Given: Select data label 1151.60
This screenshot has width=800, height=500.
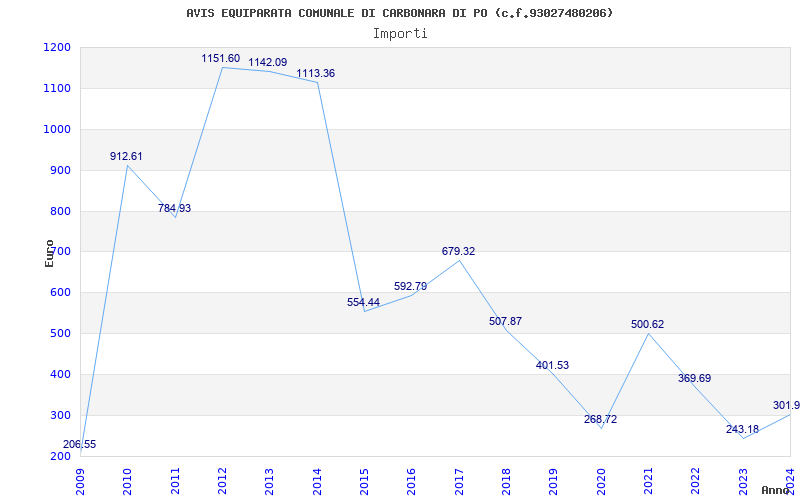Looking at the screenshot, I should coord(220,58).
